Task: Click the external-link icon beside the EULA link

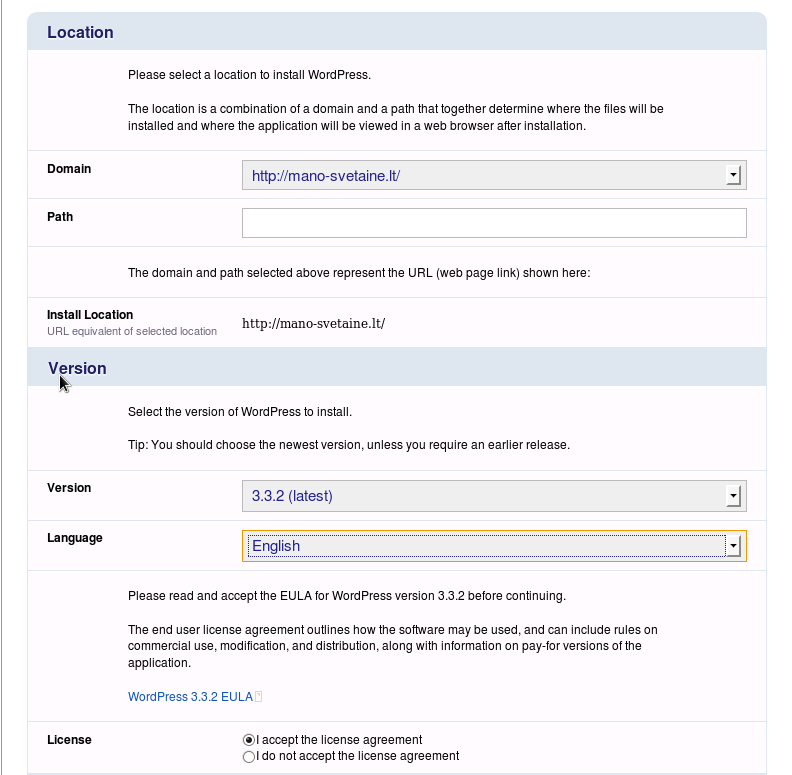Action: pos(259,697)
